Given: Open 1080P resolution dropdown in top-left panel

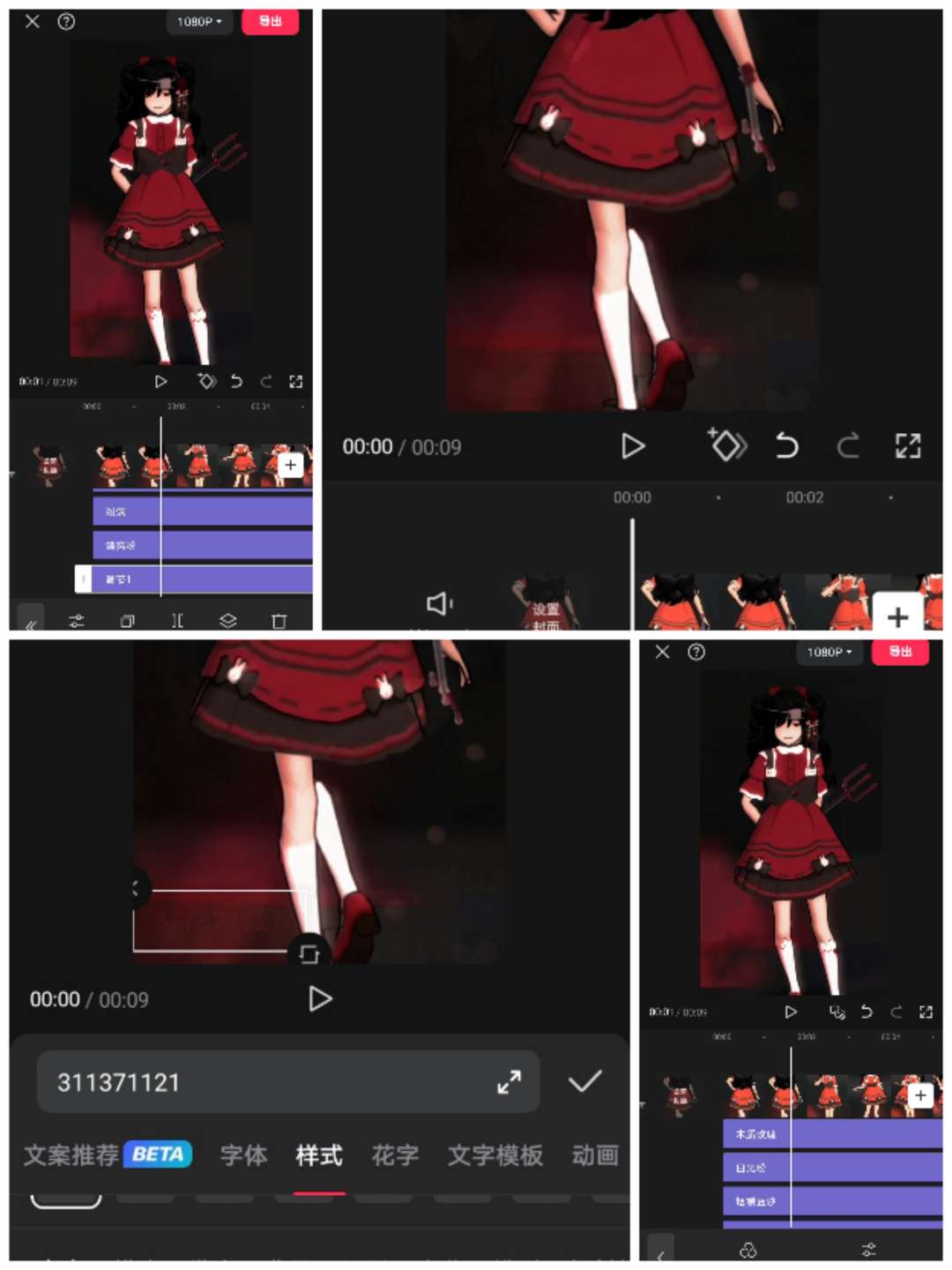Looking at the screenshot, I should pyautogui.click(x=199, y=21).
